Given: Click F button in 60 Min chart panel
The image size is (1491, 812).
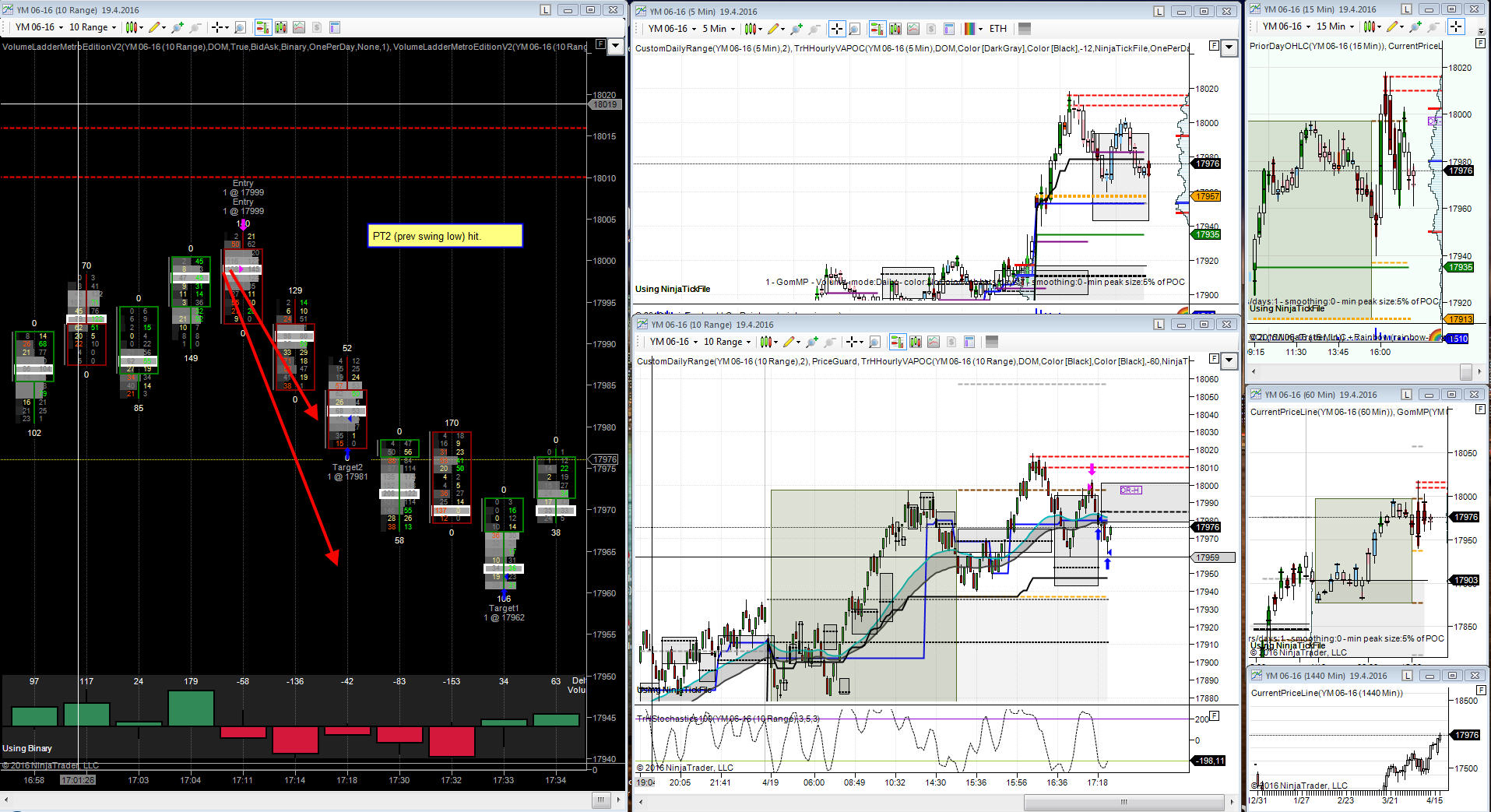Looking at the screenshot, I should pyautogui.click(x=1480, y=410).
